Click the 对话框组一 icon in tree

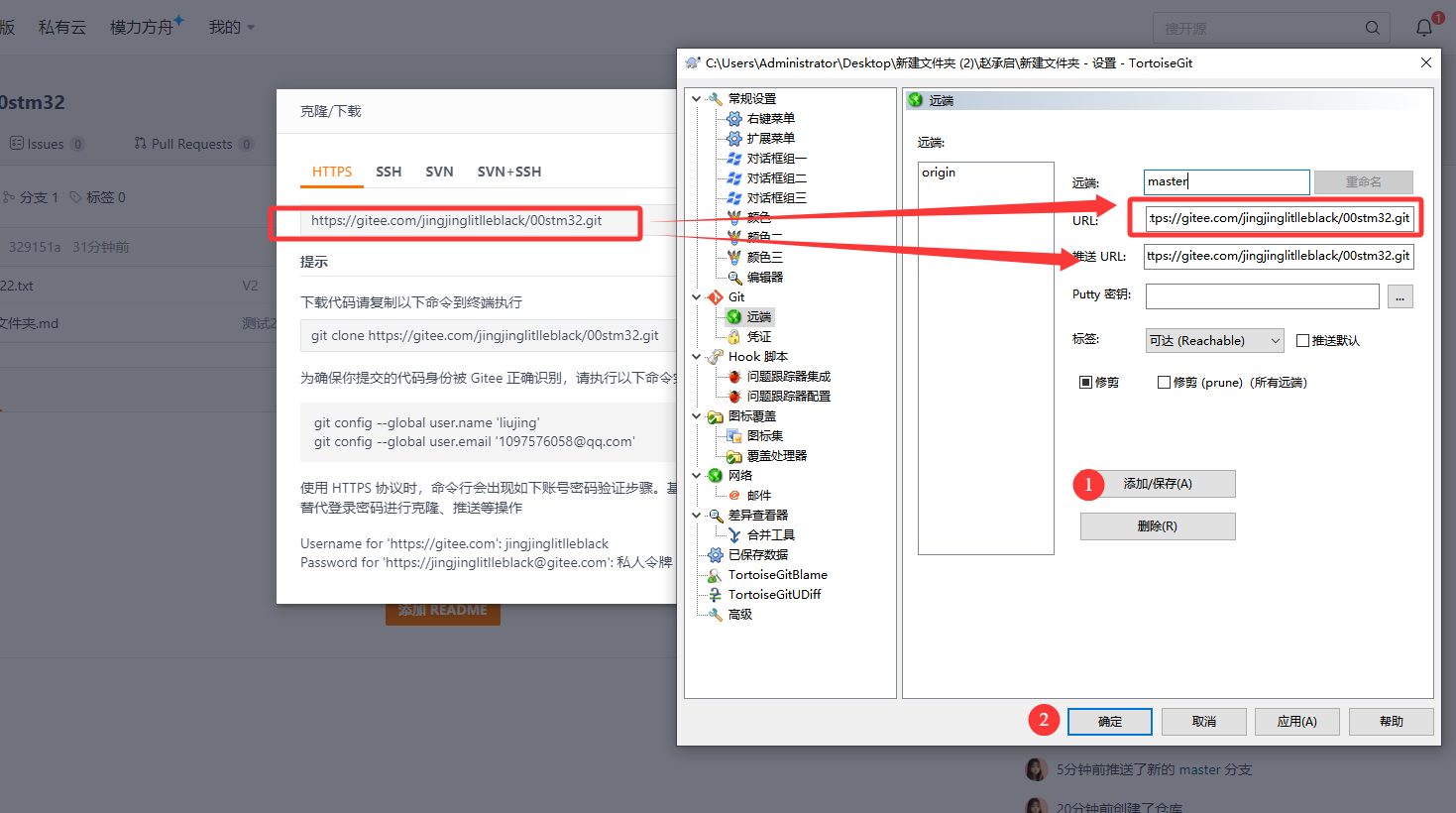tap(734, 159)
